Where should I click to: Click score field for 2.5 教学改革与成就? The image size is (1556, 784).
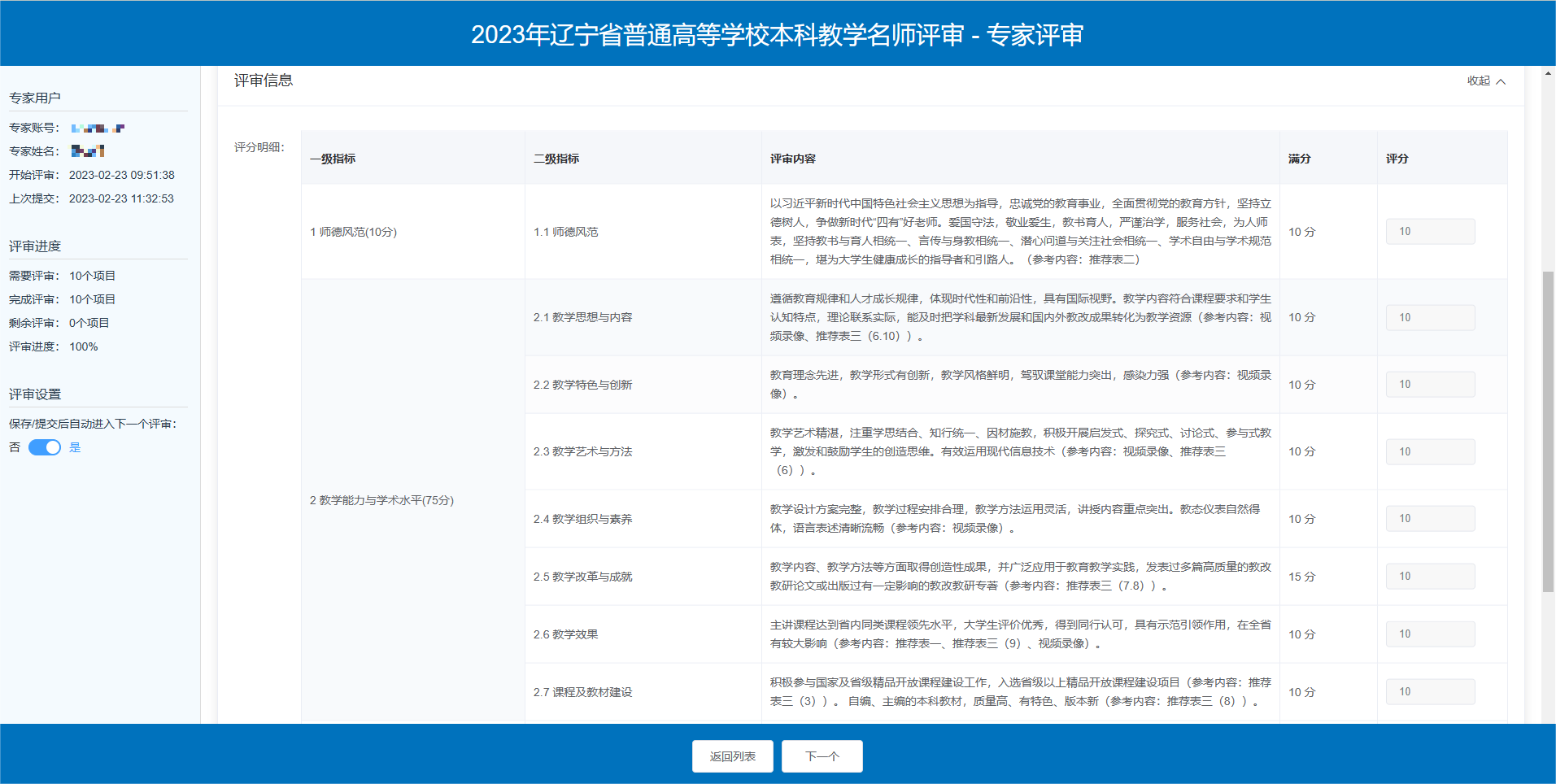1430,577
